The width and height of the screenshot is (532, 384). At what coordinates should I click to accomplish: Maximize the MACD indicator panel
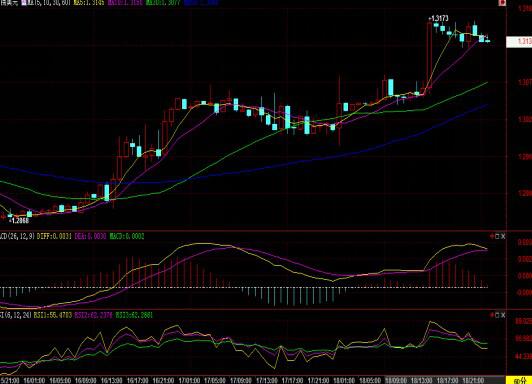click(497, 236)
